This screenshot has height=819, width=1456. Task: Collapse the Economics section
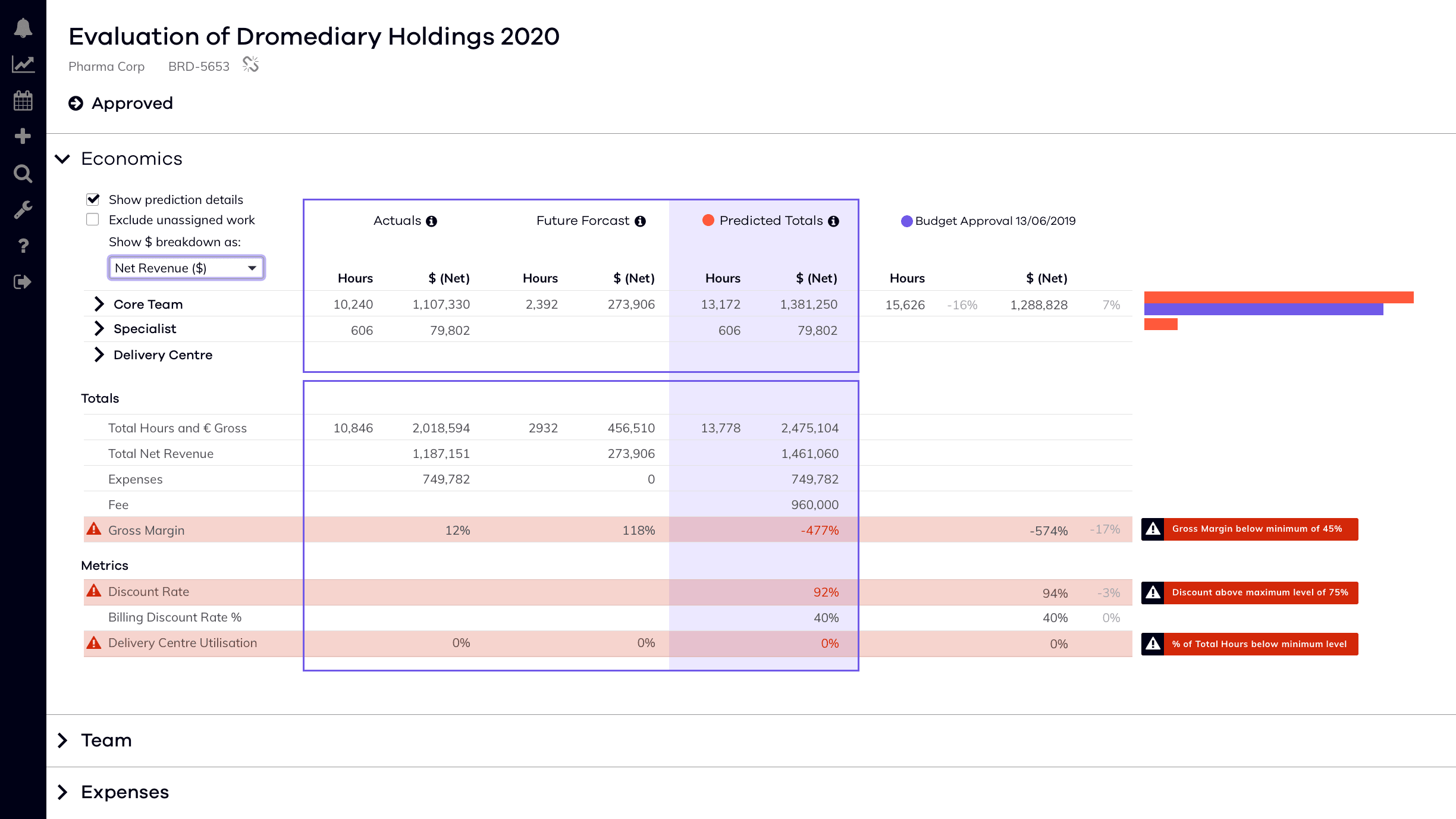point(63,159)
